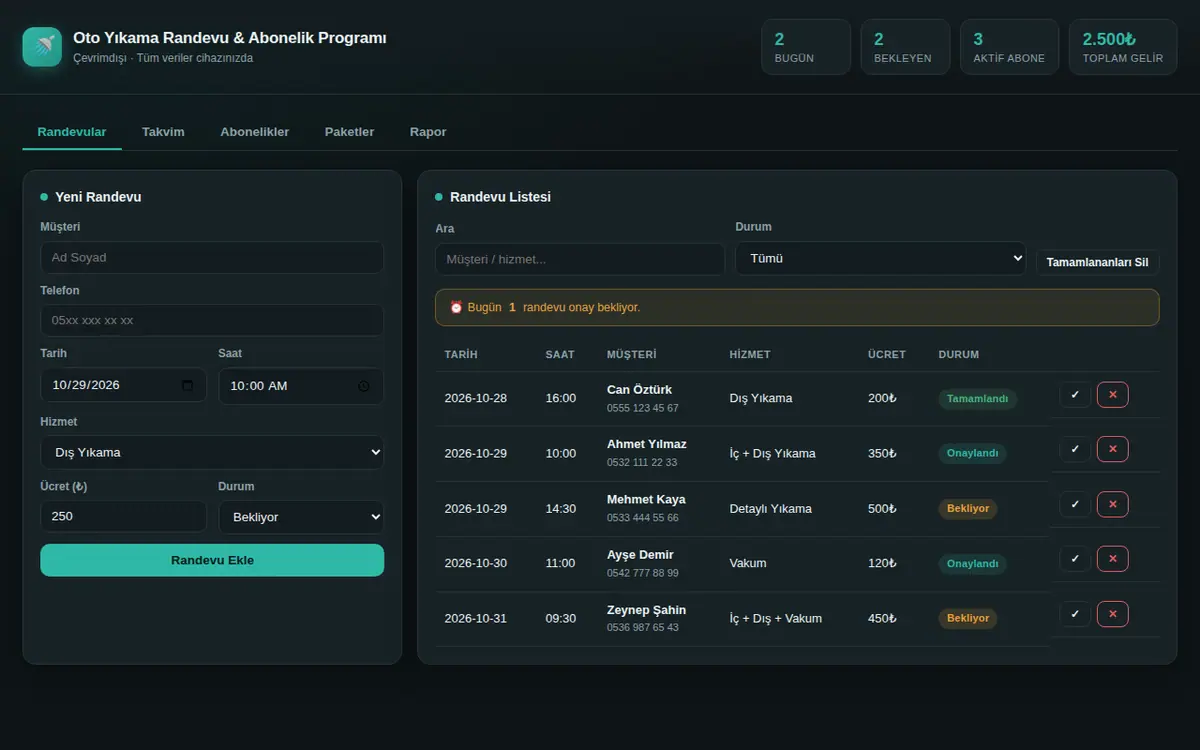This screenshot has height=750, width=1200.
Task: Remove Ahmet Yılmaz appointment with the X
Action: [1112, 450]
